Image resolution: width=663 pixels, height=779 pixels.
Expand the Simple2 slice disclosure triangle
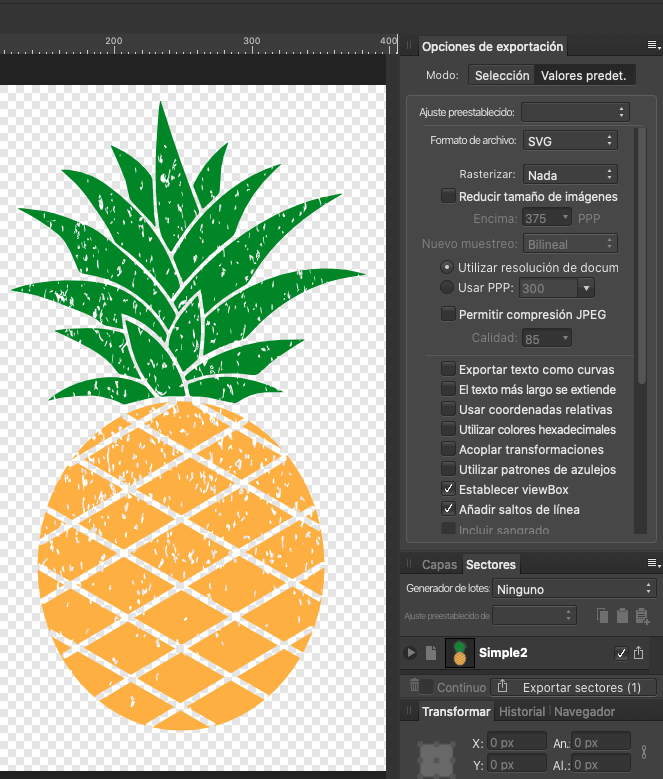pos(411,652)
